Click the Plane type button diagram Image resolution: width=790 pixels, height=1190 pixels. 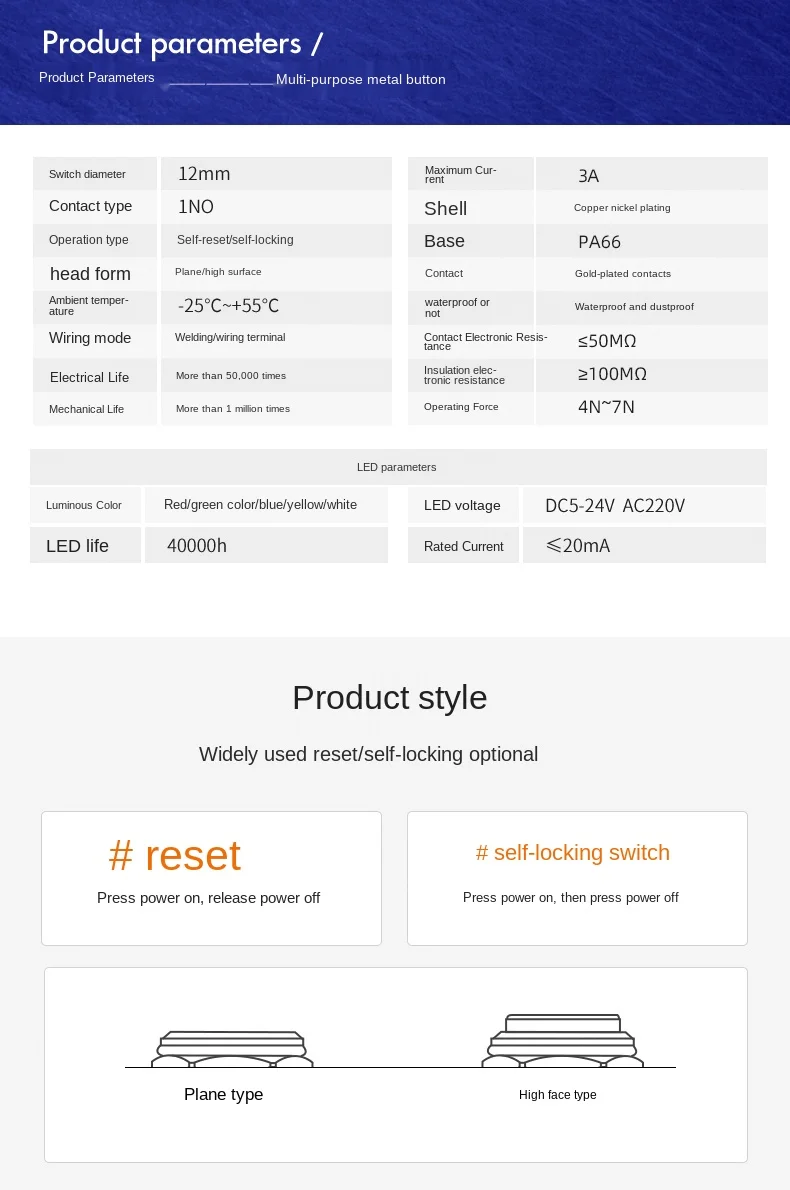click(232, 1050)
